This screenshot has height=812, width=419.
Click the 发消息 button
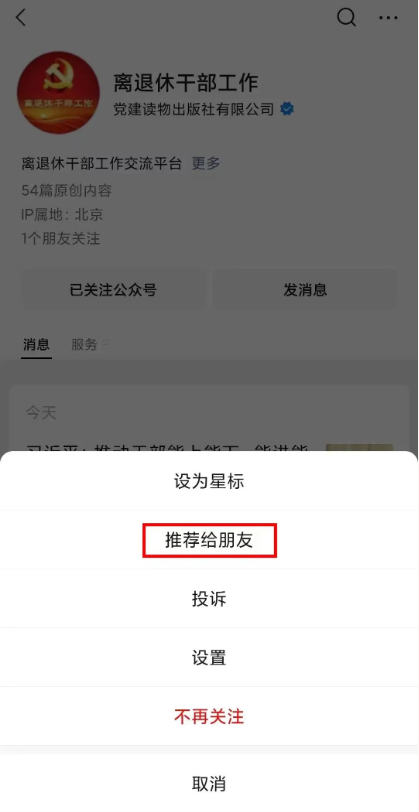[x=305, y=289]
